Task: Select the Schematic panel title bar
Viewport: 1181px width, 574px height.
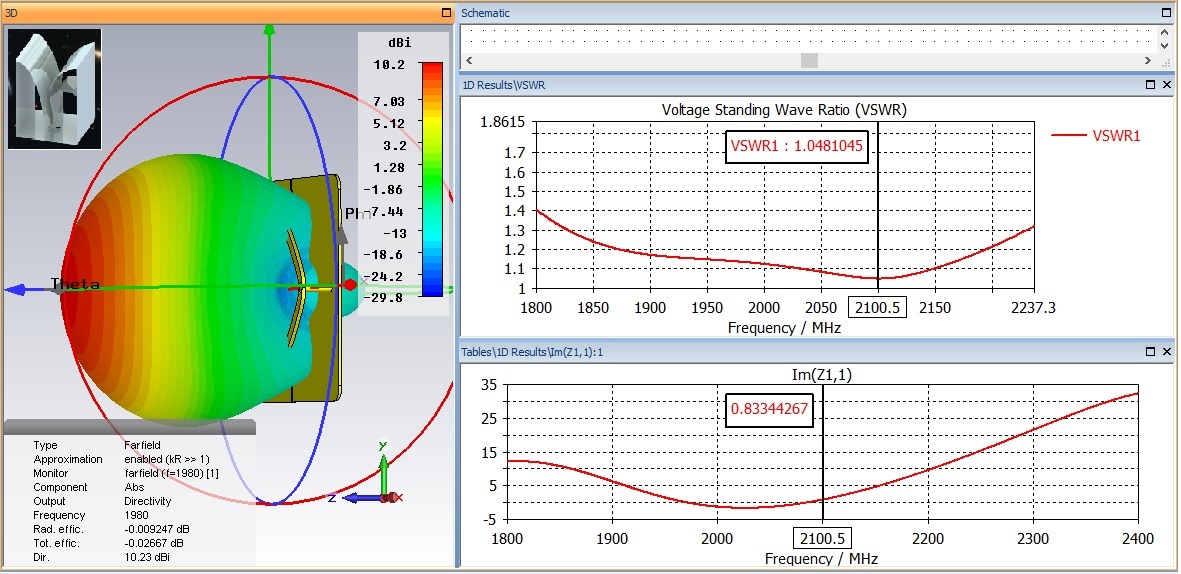Action: [800, 13]
